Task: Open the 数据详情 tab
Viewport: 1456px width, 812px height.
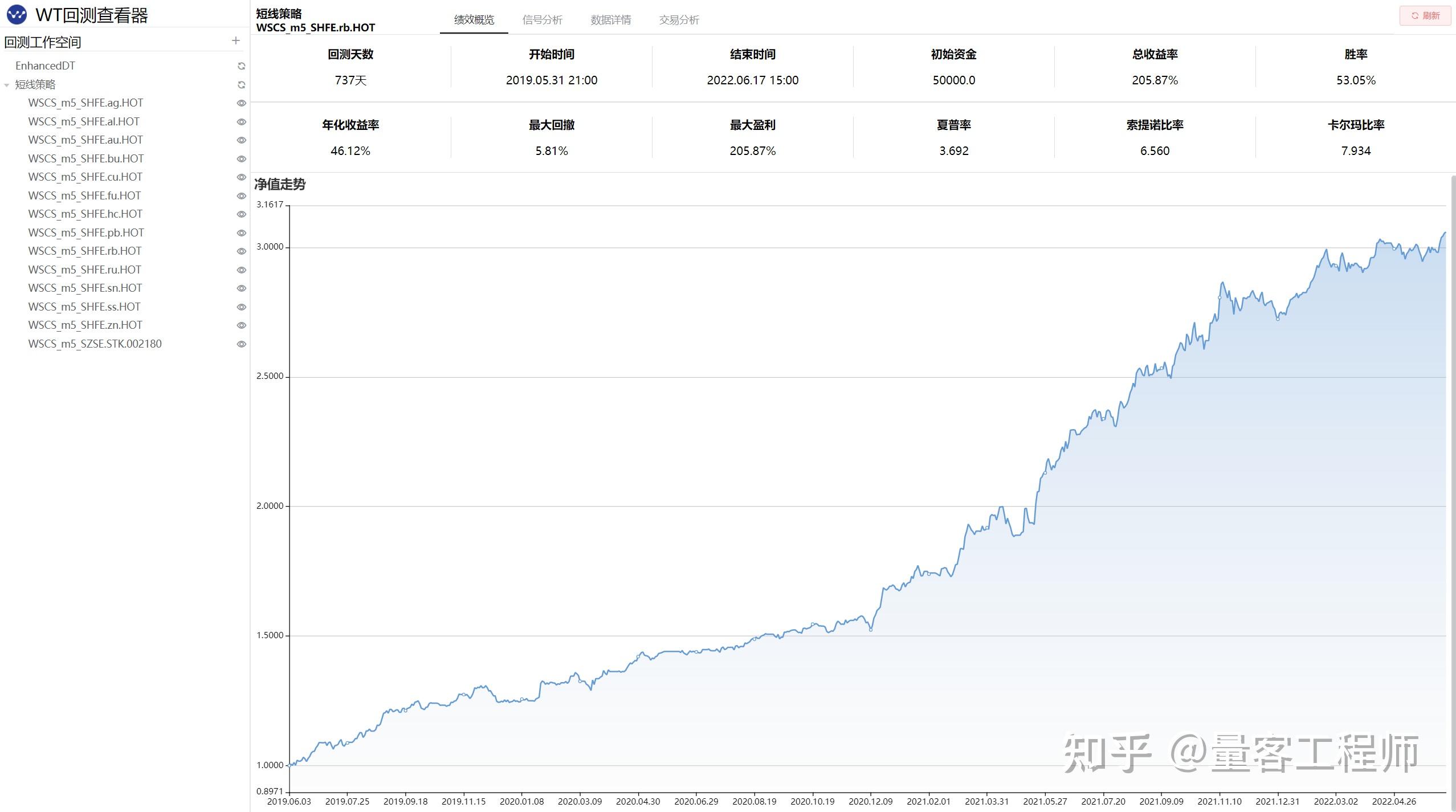Action: pyautogui.click(x=610, y=20)
